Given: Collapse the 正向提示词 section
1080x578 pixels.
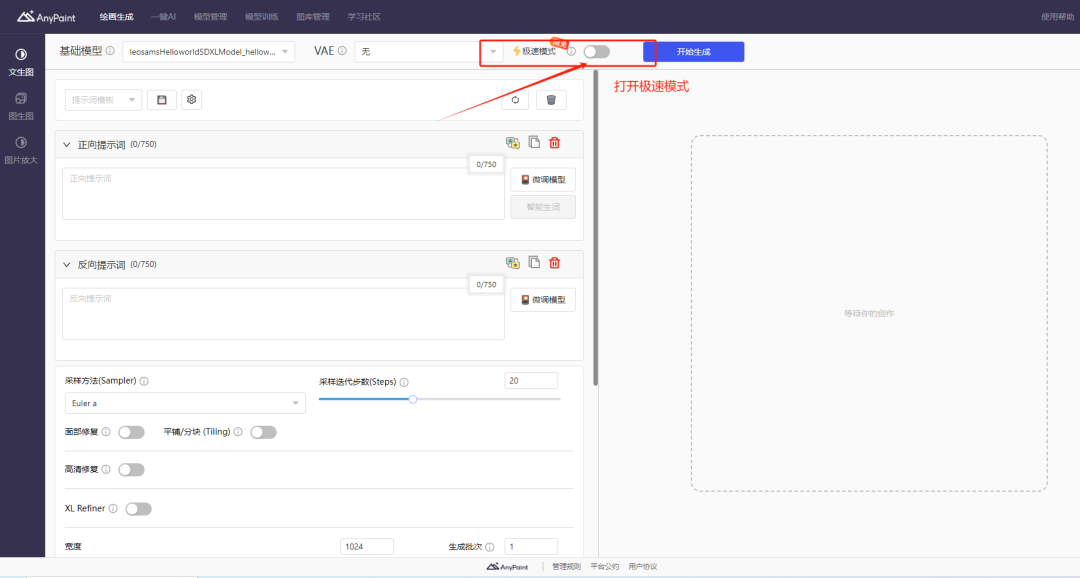Looking at the screenshot, I should click(x=67, y=145).
